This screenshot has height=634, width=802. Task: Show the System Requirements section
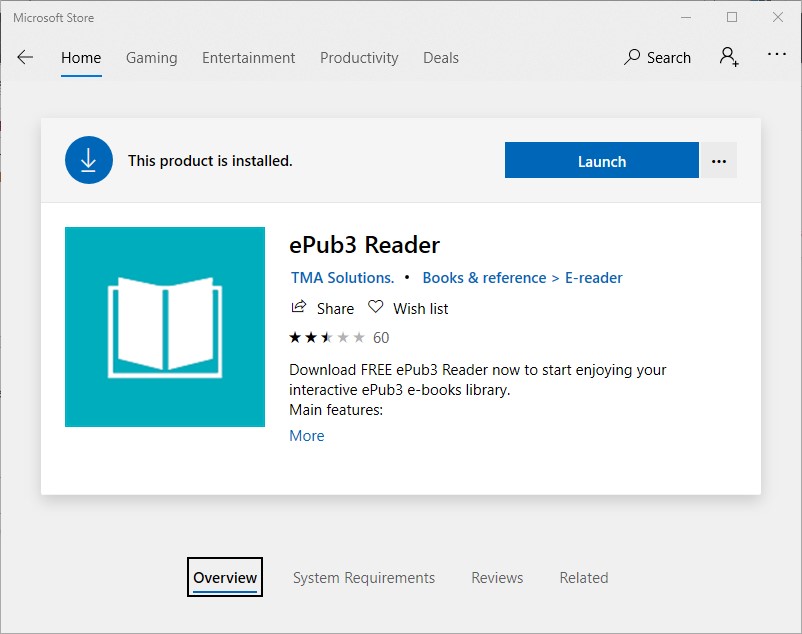pyautogui.click(x=364, y=578)
